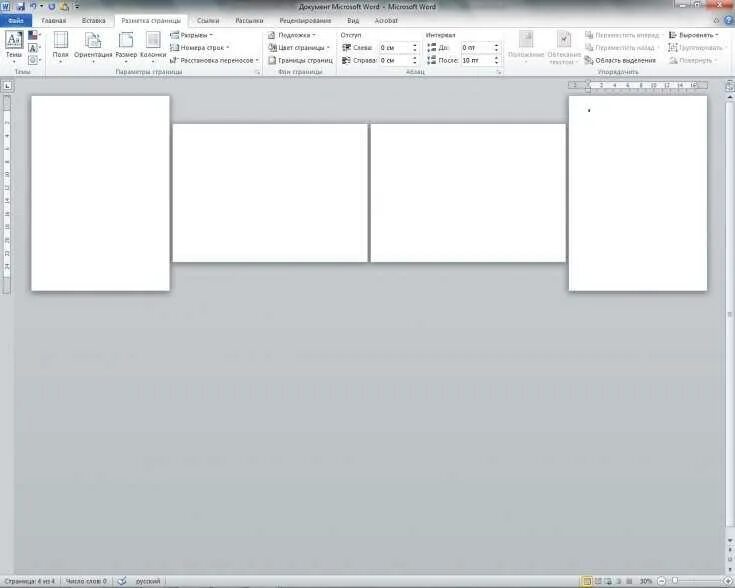
Task: Toggle the ruler button above vertical scrollbar
Action: click(729, 86)
